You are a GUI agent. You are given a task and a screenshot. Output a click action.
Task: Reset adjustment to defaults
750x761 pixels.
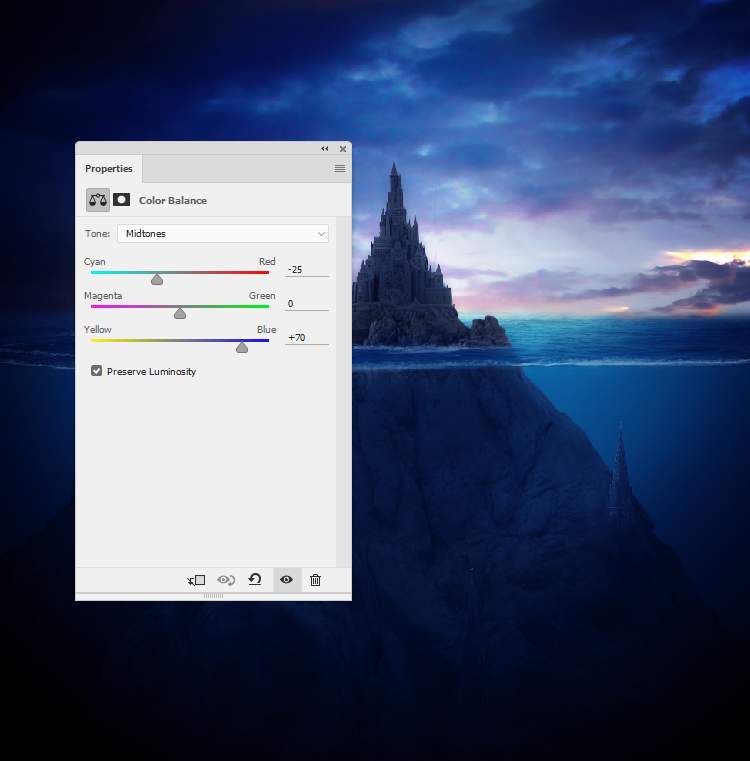[255, 579]
